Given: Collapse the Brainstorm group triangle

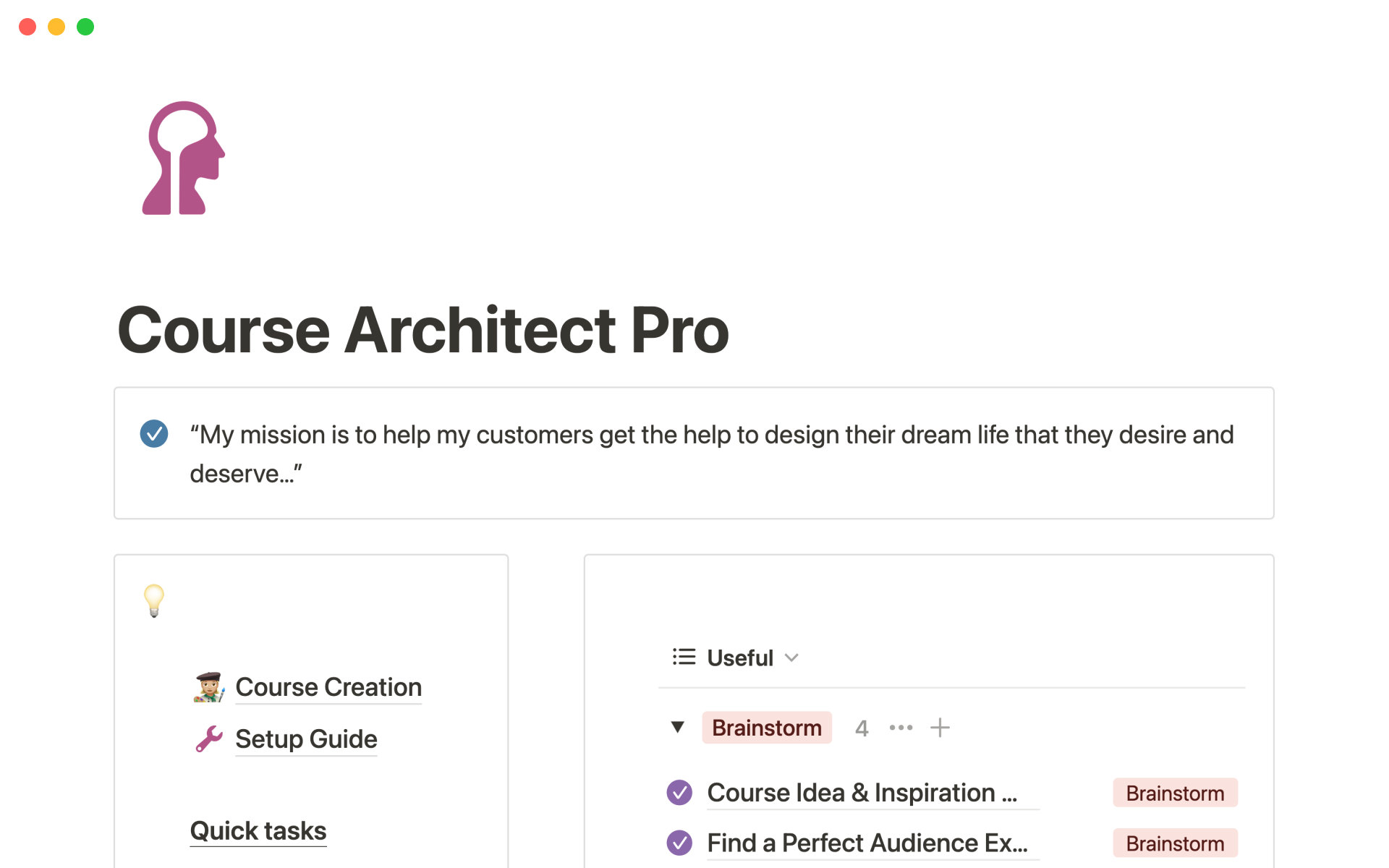Looking at the screenshot, I should pyautogui.click(x=677, y=728).
